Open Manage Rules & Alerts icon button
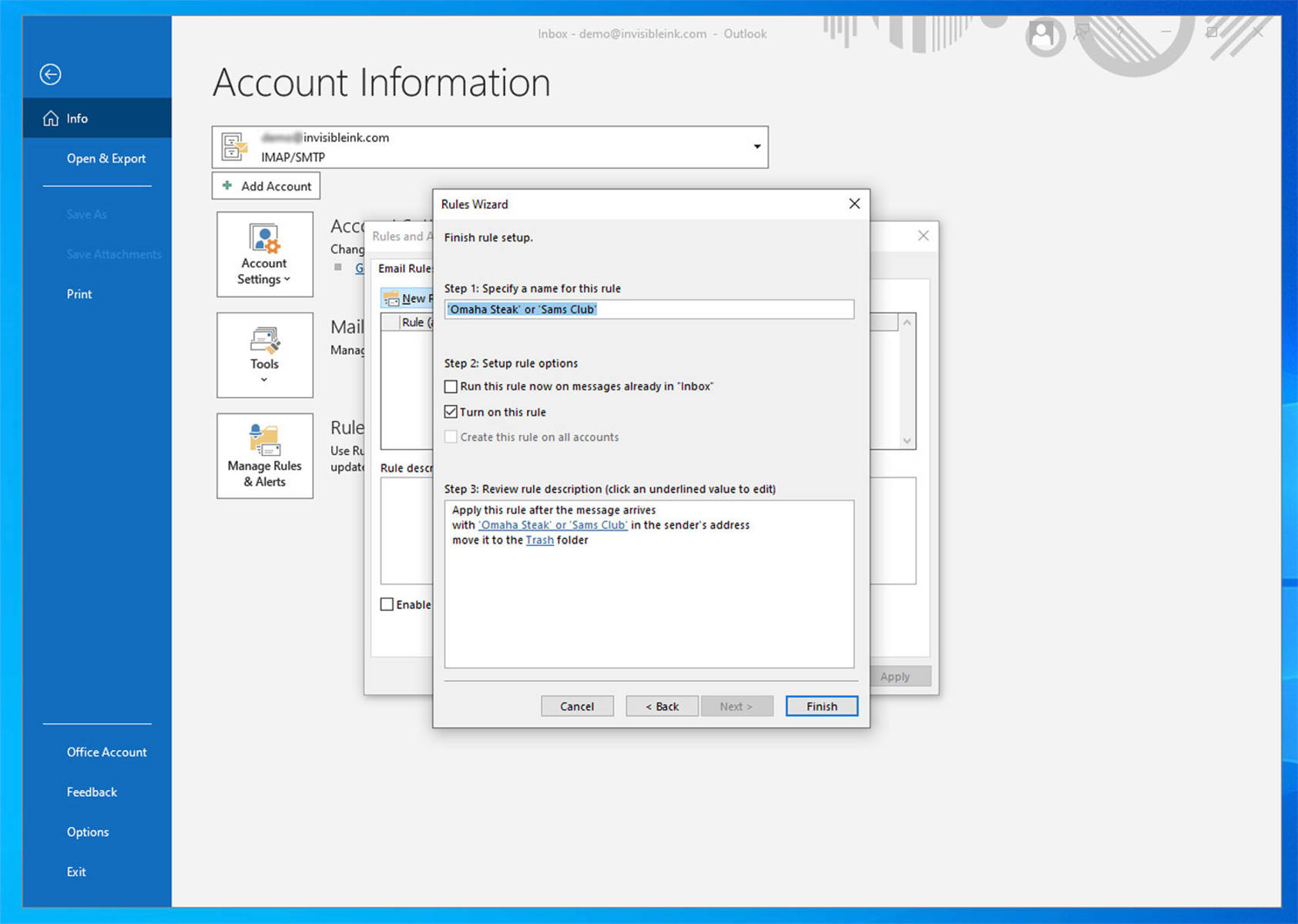1298x924 pixels. [x=265, y=456]
